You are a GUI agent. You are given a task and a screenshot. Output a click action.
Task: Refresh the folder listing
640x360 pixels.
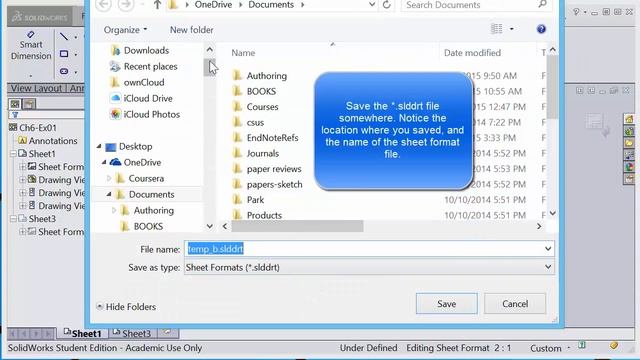pos(387,5)
